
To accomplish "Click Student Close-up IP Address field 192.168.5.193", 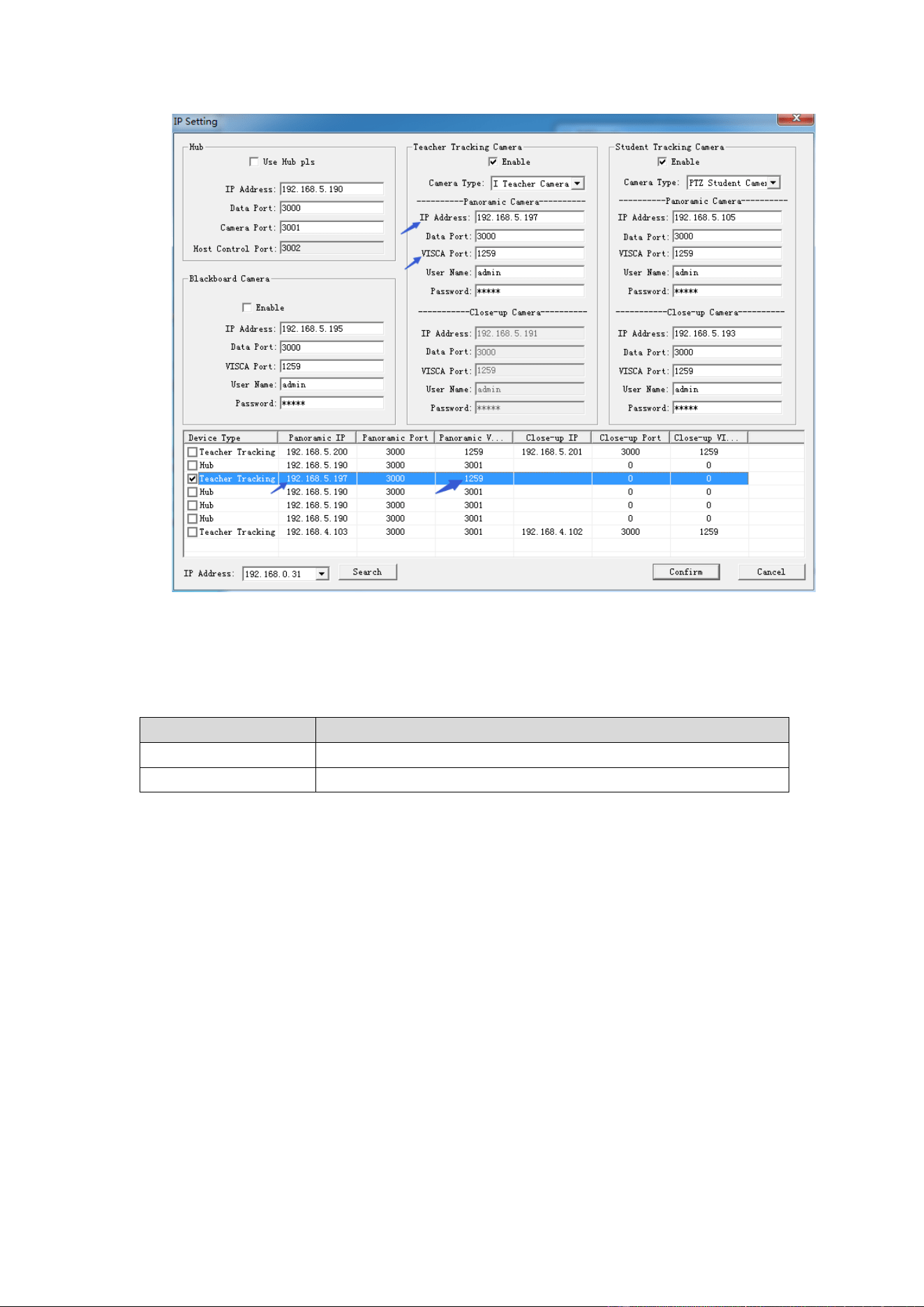I will (x=727, y=334).
